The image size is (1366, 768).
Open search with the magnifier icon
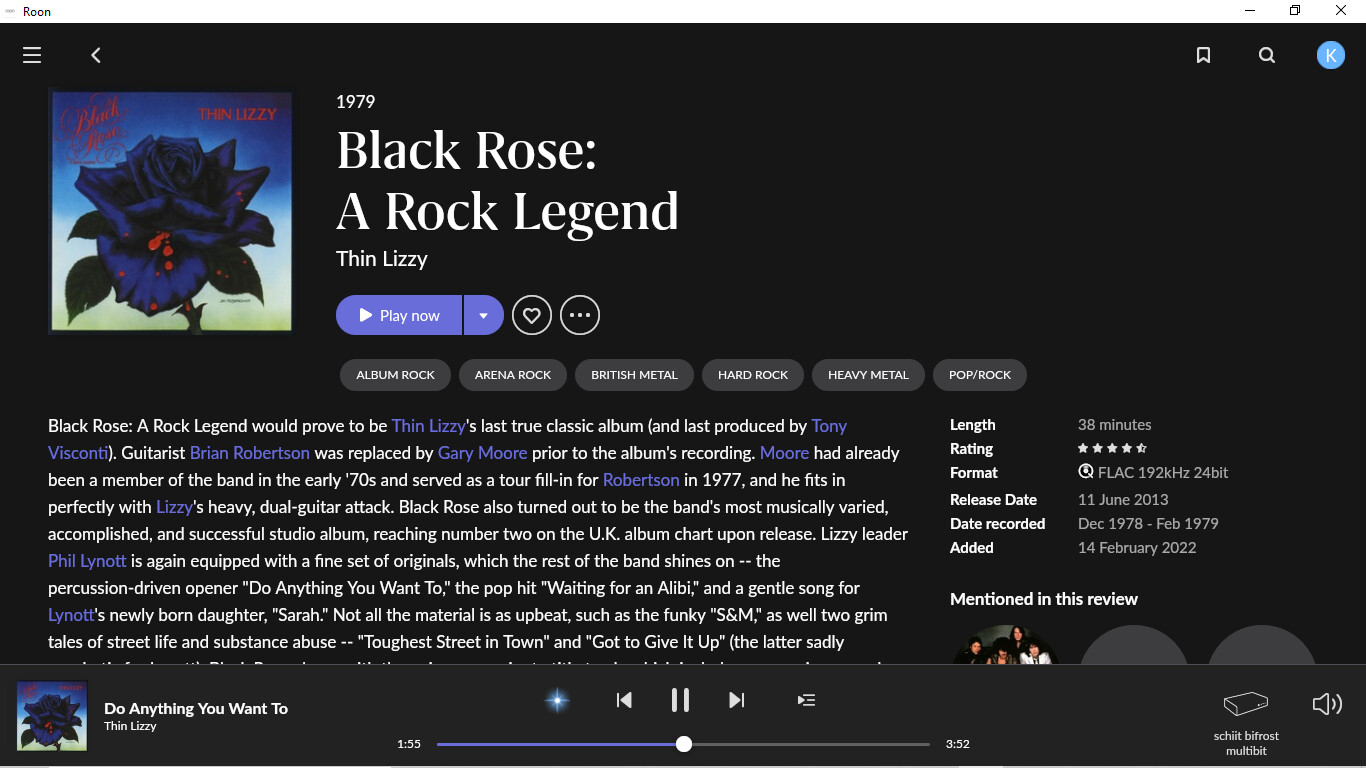click(x=1267, y=55)
